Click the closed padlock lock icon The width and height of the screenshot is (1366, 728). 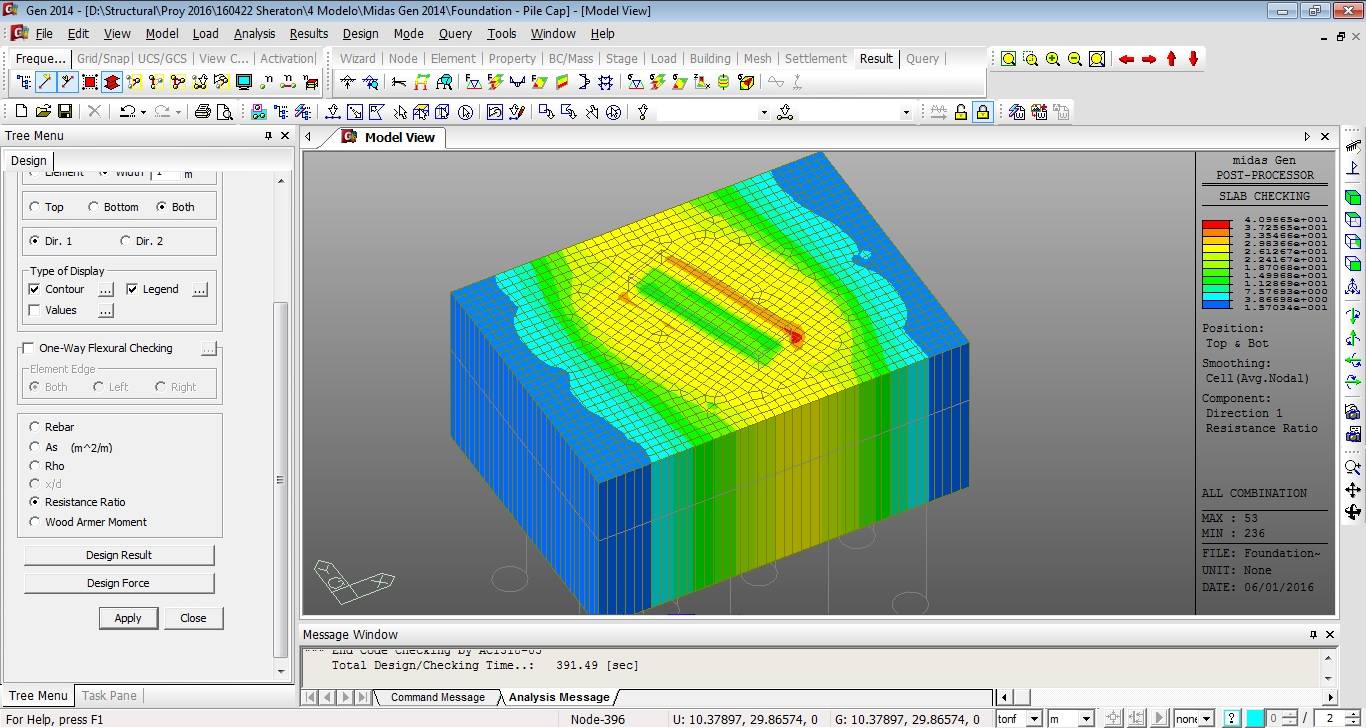(983, 112)
